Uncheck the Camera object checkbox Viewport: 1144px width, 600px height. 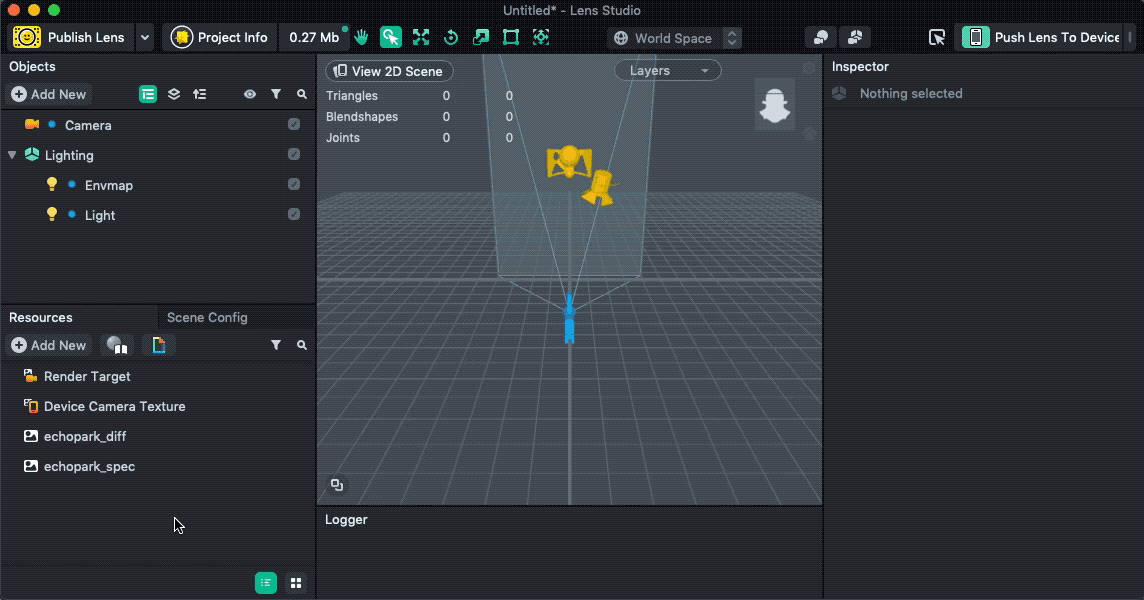coord(294,124)
